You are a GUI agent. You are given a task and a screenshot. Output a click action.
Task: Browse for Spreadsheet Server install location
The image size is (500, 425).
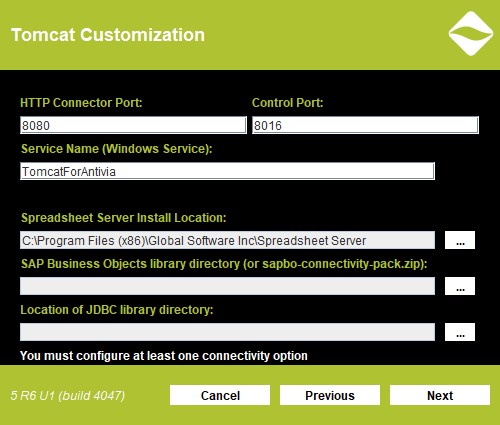tap(460, 240)
